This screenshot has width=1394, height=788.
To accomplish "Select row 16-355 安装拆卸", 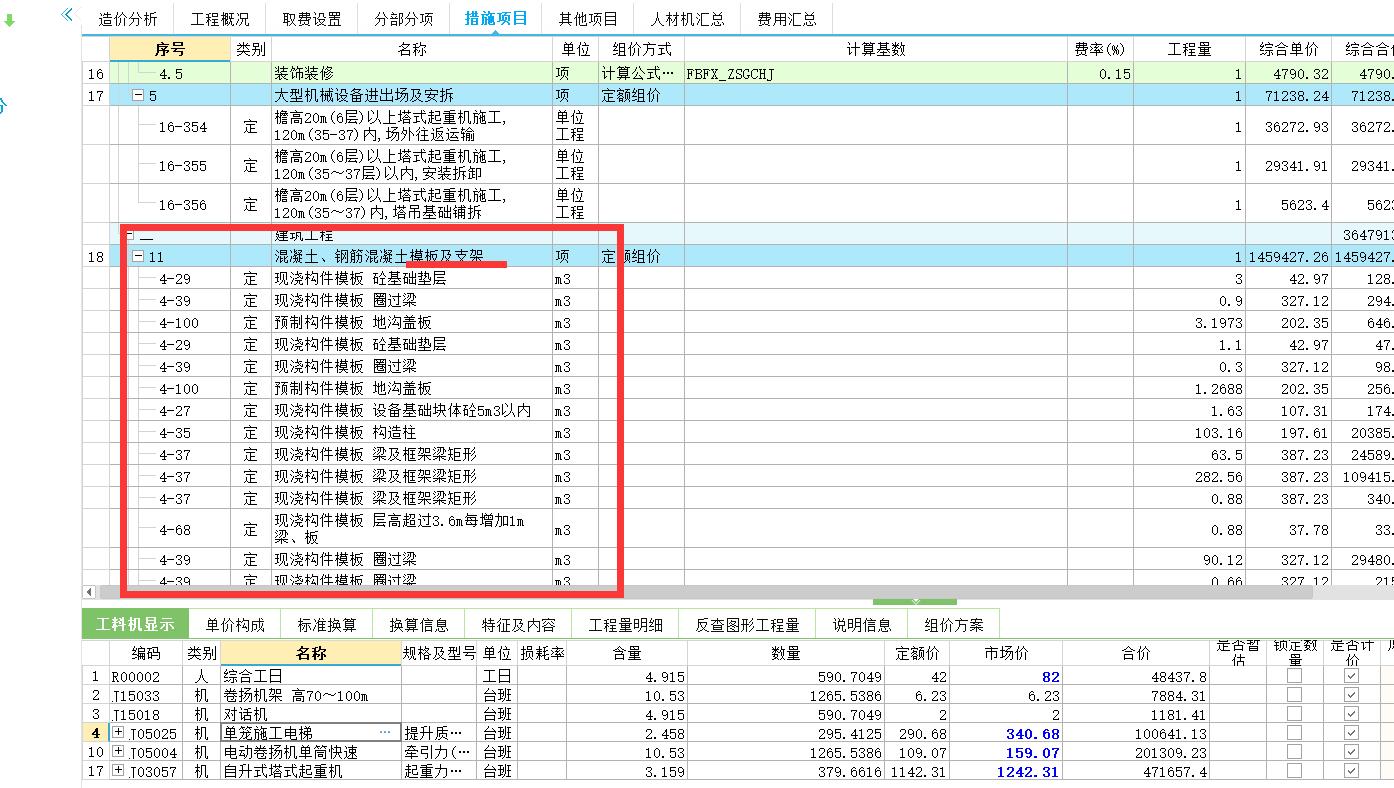I will point(738,166).
